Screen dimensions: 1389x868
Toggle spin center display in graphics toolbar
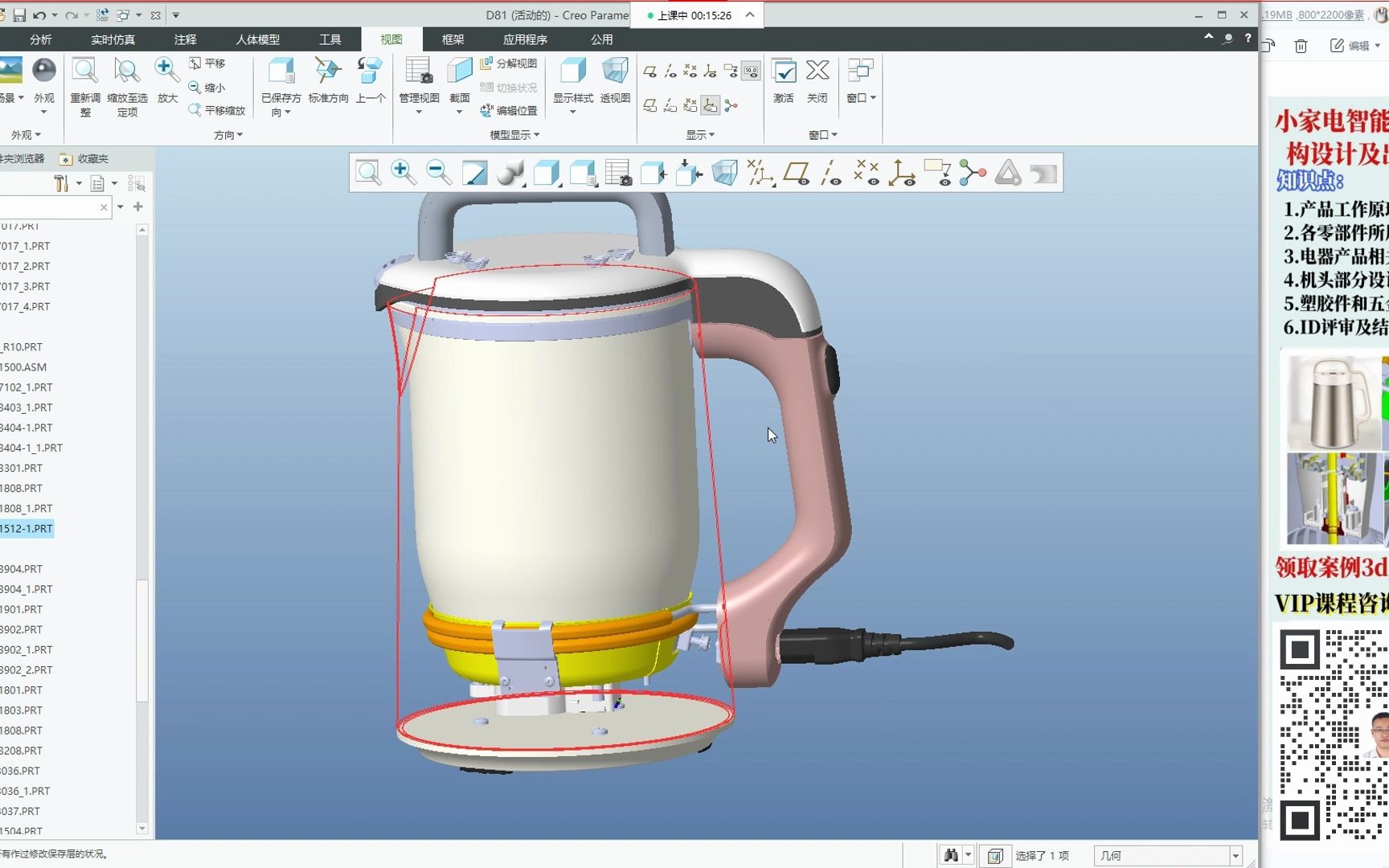tap(973, 172)
